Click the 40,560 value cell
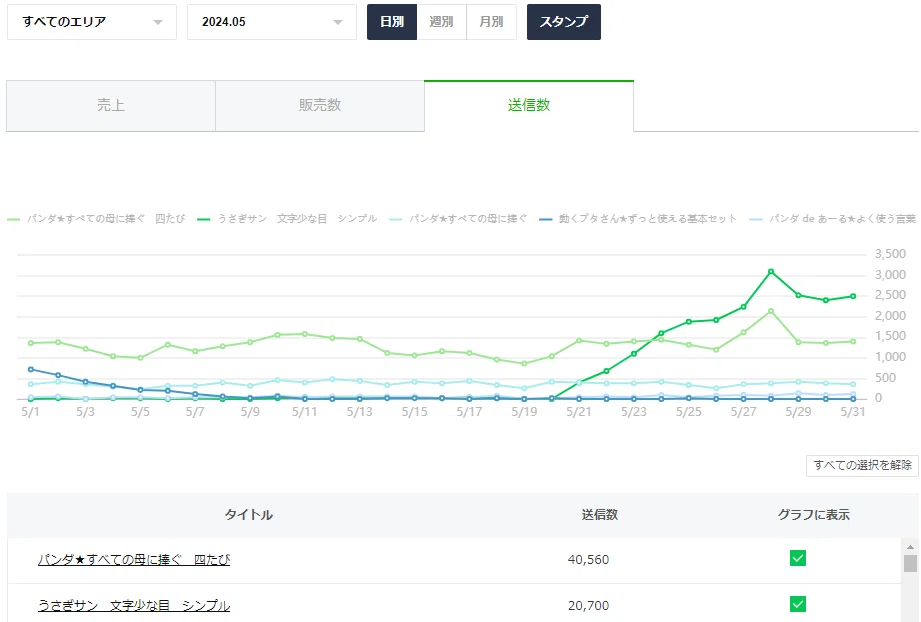Viewport: 921px width, 622px height. (588, 560)
